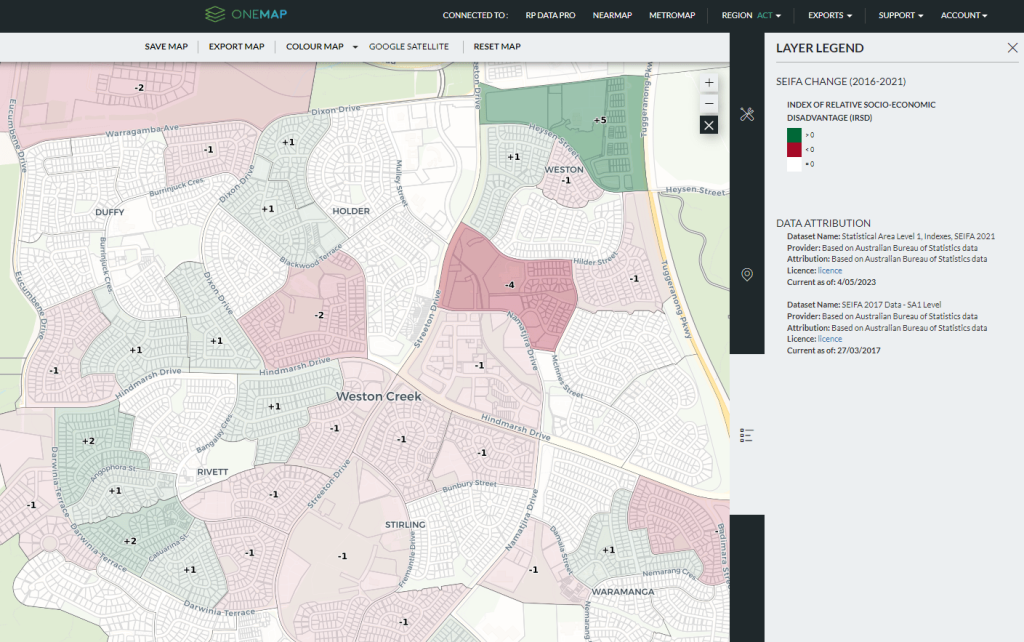
Task: Click the zoom out icon on map
Action: [708, 103]
